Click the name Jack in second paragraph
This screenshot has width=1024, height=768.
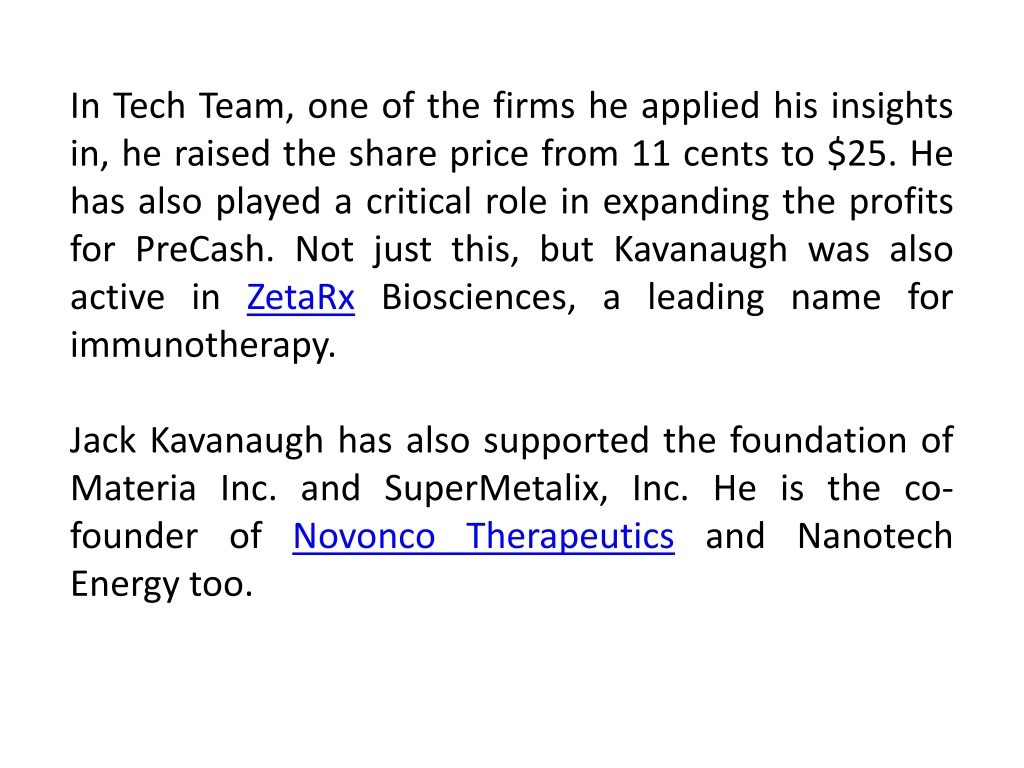tap(103, 440)
